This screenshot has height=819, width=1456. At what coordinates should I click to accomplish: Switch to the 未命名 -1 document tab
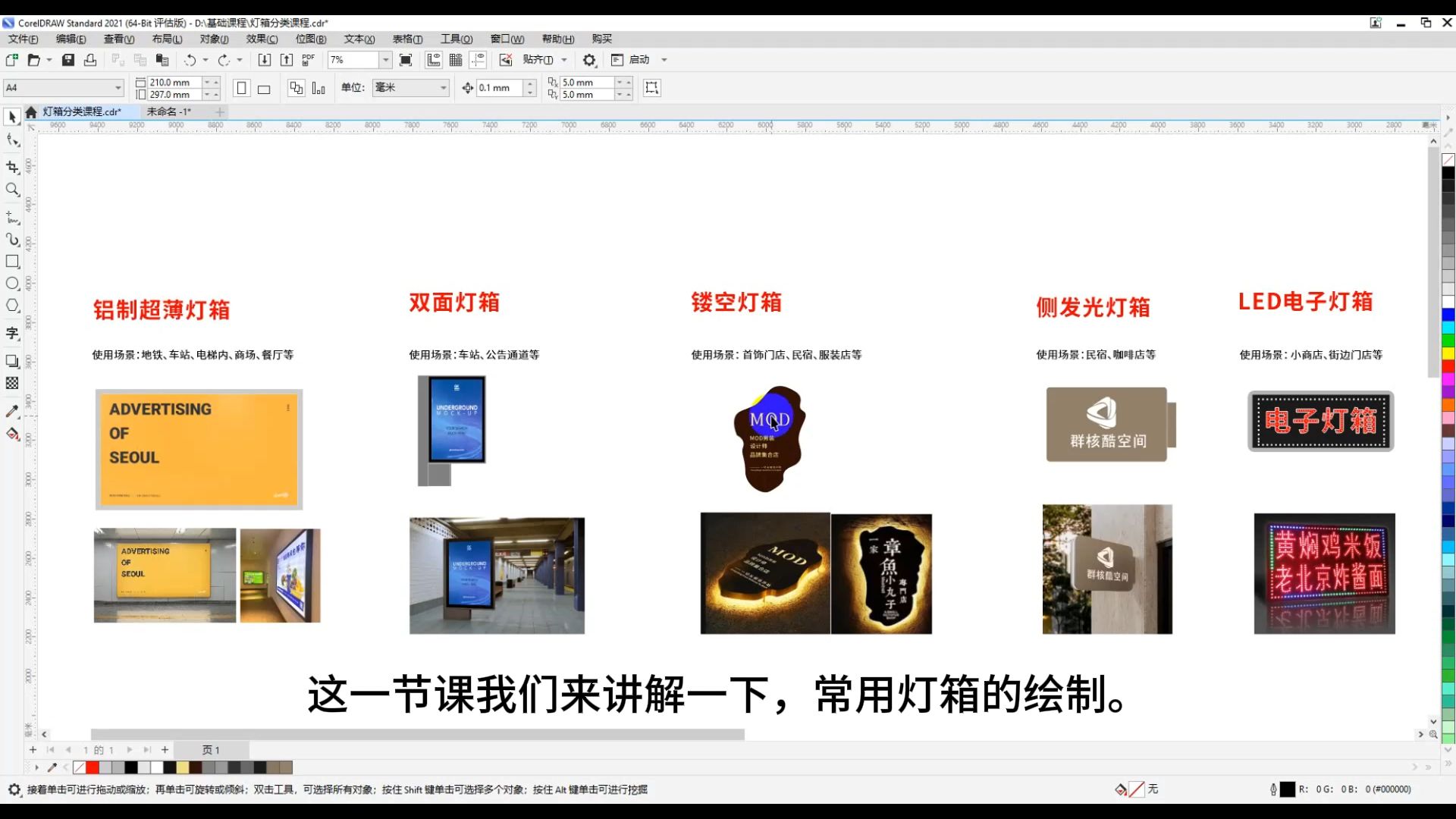pyautogui.click(x=167, y=111)
